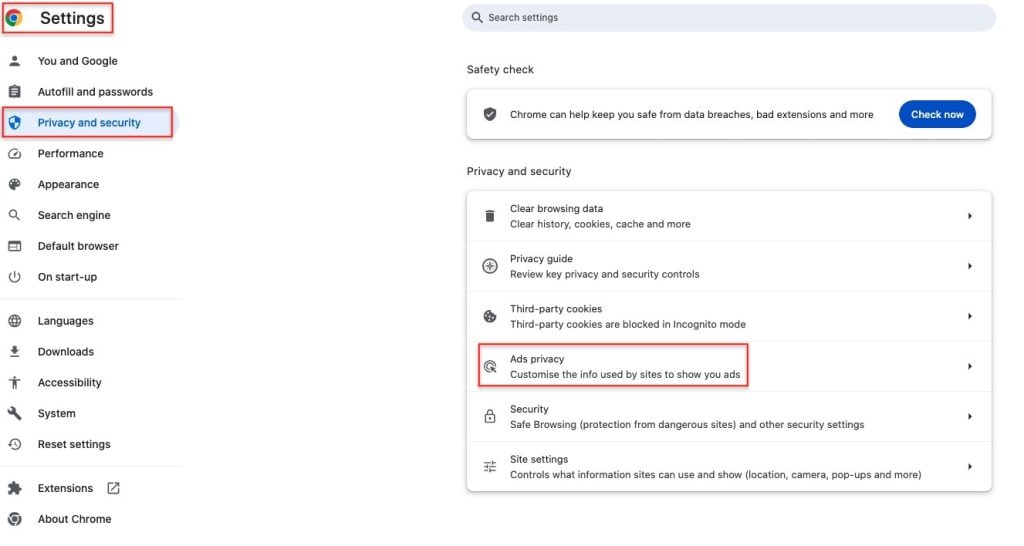
Task: Go to Search engine settings
Action: (x=74, y=215)
